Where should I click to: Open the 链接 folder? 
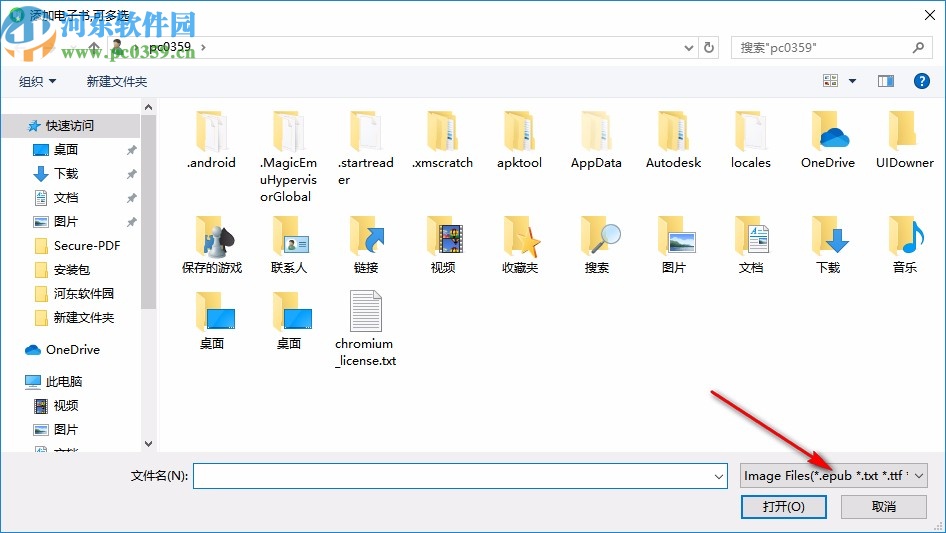click(366, 244)
